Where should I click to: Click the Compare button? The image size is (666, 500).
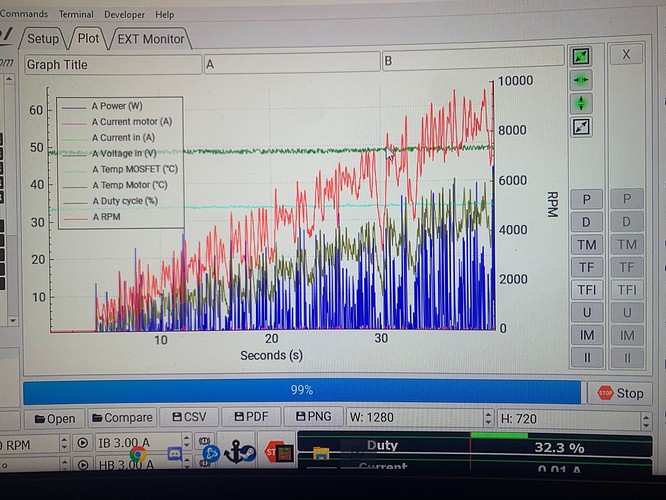(x=121, y=418)
